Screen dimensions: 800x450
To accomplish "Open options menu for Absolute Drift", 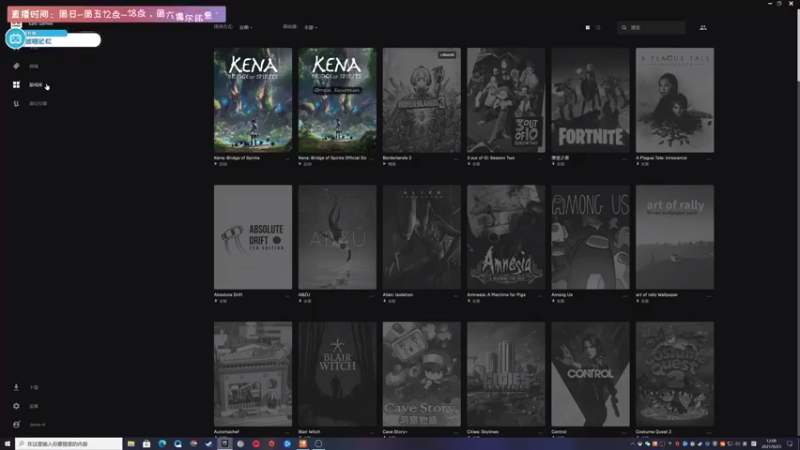I will click(x=287, y=295).
